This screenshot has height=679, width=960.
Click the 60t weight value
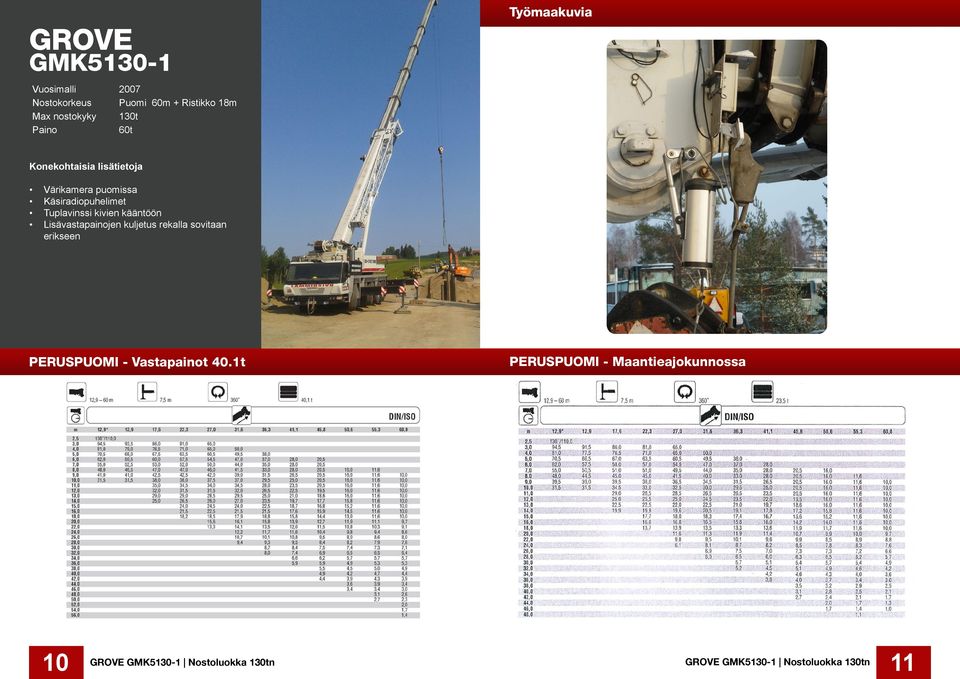126,130
